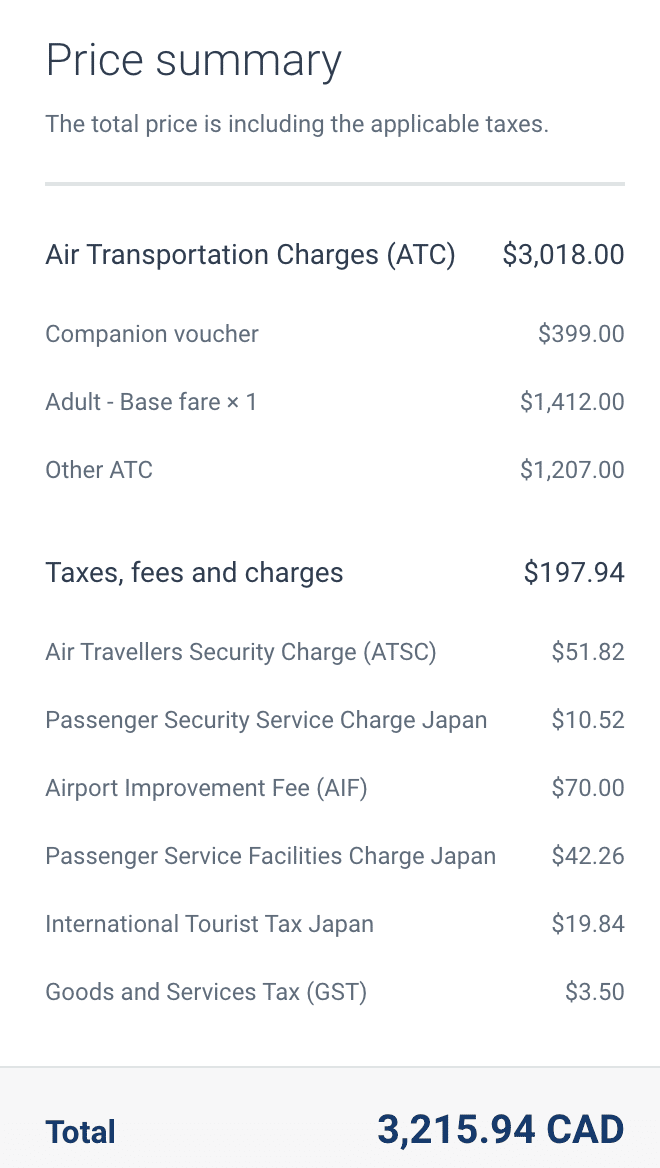Select Passenger Service Facilities Charge Japan
Viewport: 660px width, 1168px height.
(x=270, y=856)
